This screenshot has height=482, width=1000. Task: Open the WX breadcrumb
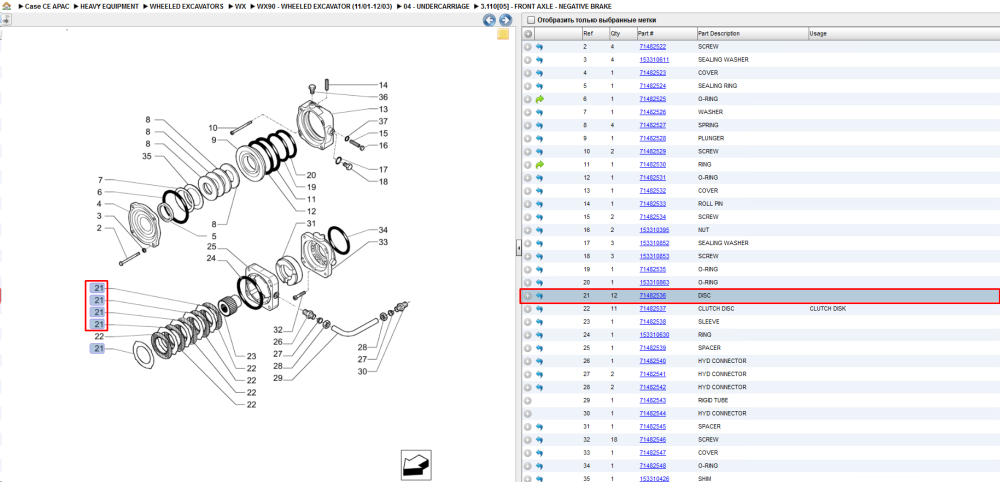coord(240,6)
